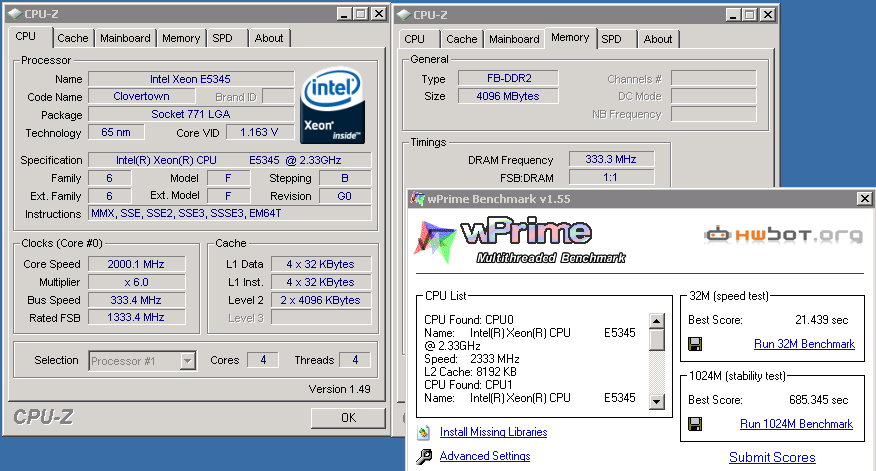Open Advanced Settings link

pyautogui.click(x=485, y=456)
